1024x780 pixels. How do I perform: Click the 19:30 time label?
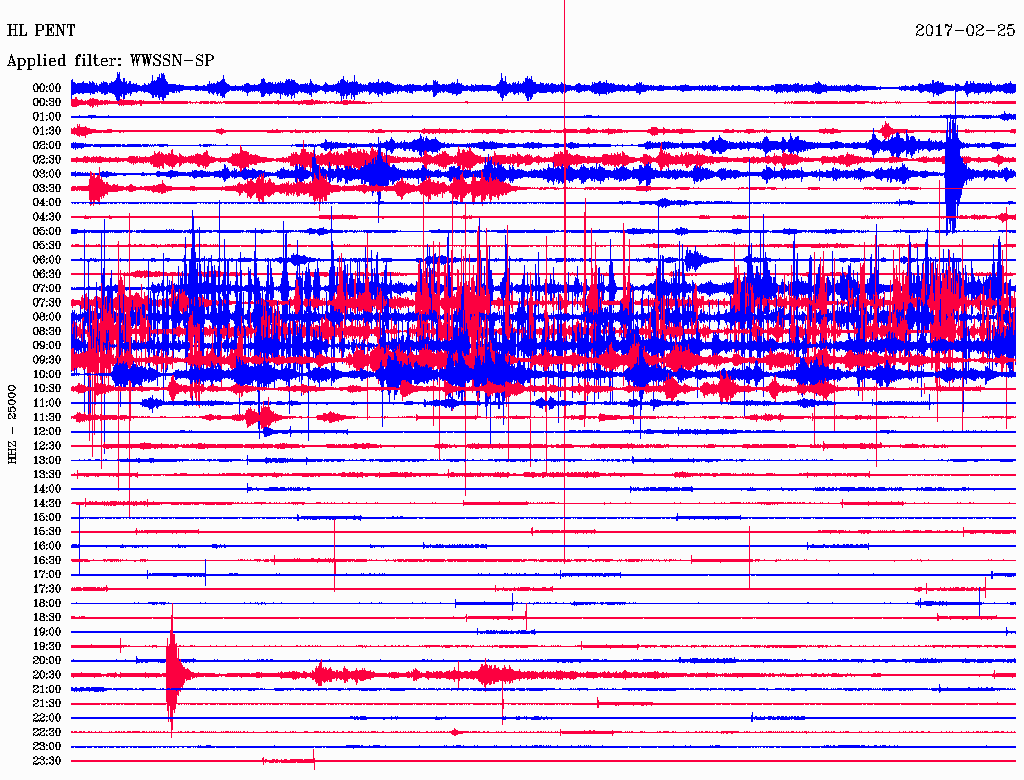click(47, 646)
